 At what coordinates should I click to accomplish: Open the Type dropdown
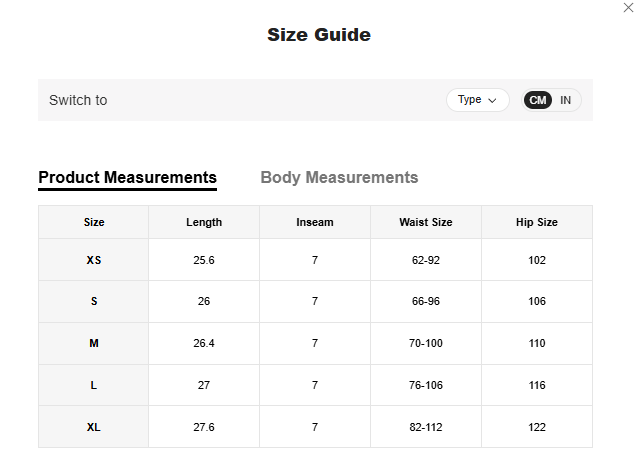477,100
